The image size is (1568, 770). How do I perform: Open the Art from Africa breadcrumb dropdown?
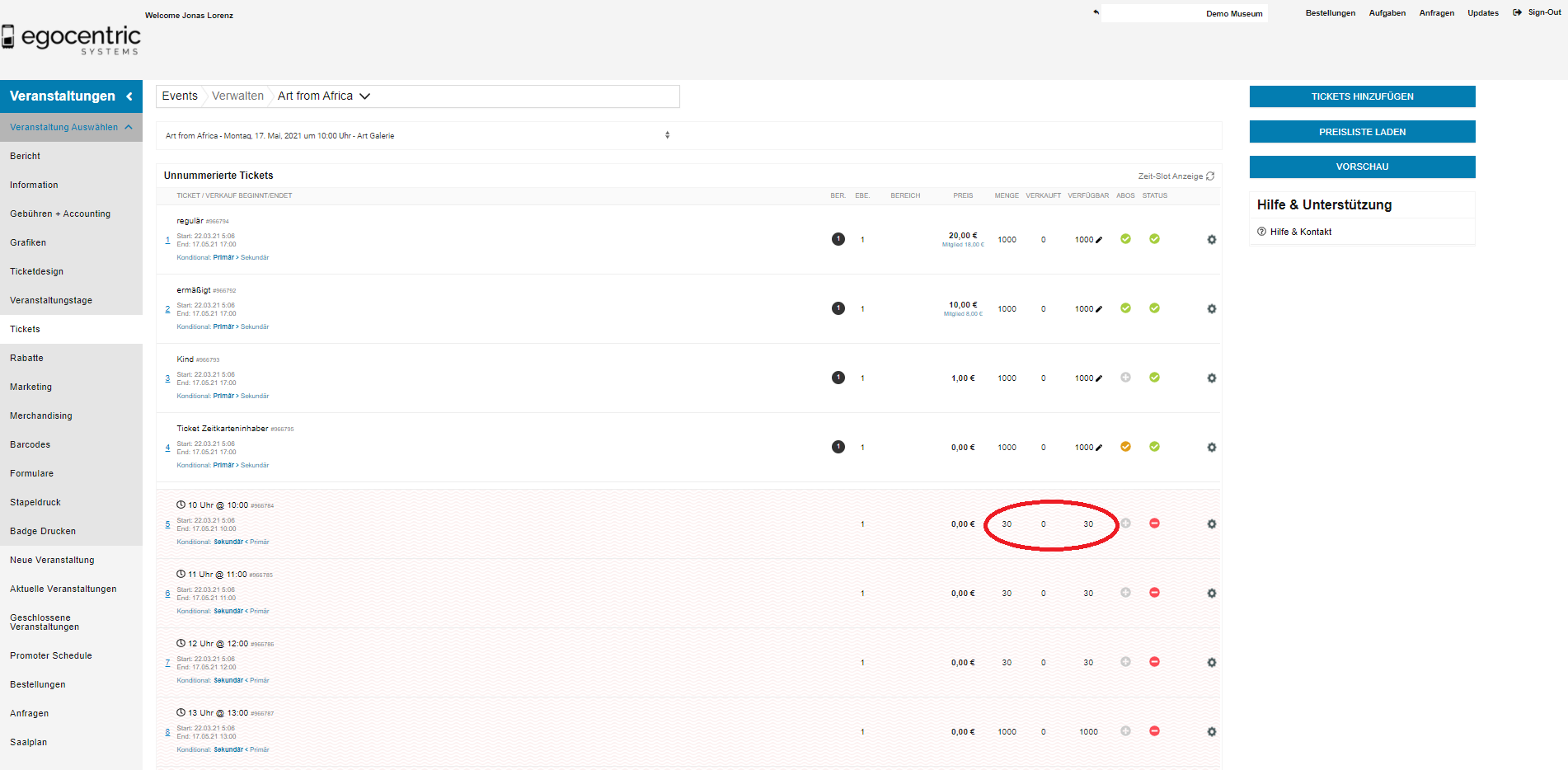(x=365, y=96)
